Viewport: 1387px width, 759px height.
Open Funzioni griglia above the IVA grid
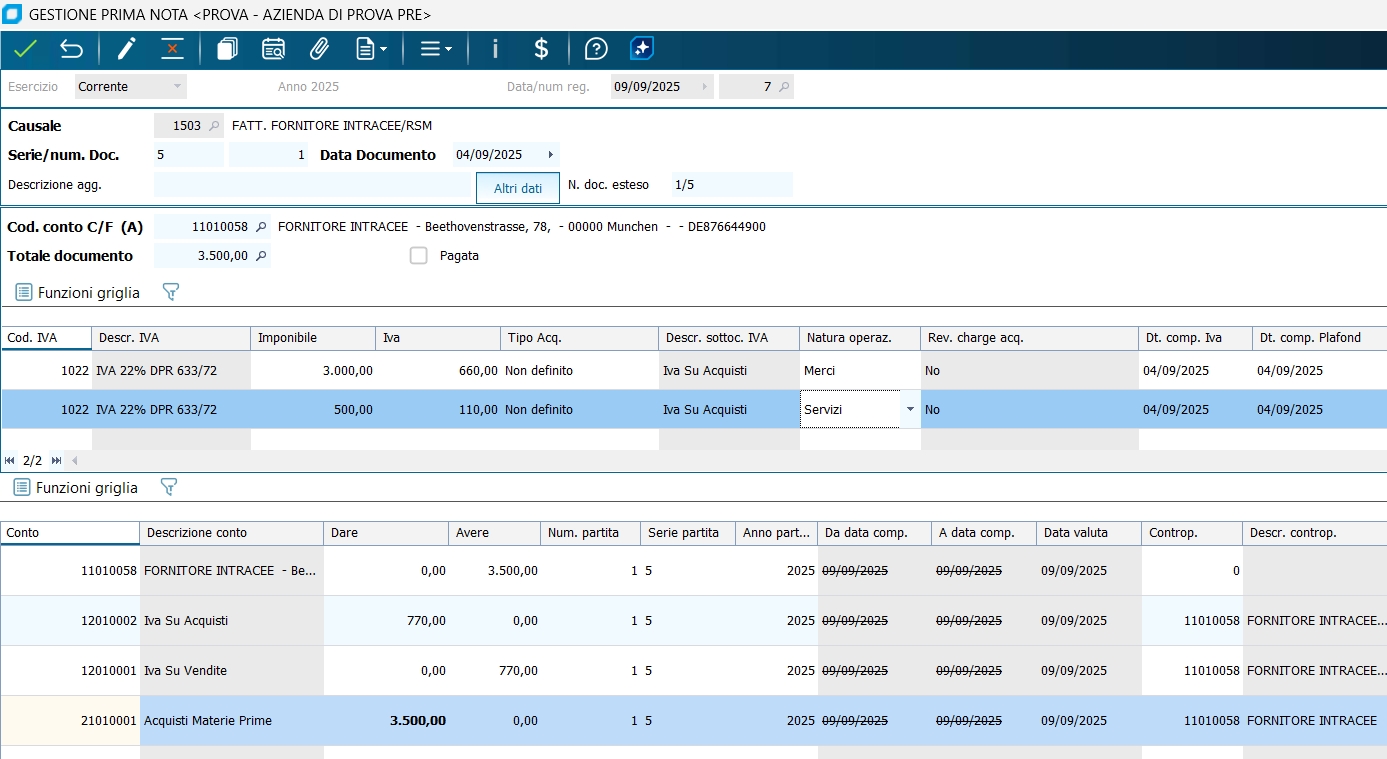[78, 293]
